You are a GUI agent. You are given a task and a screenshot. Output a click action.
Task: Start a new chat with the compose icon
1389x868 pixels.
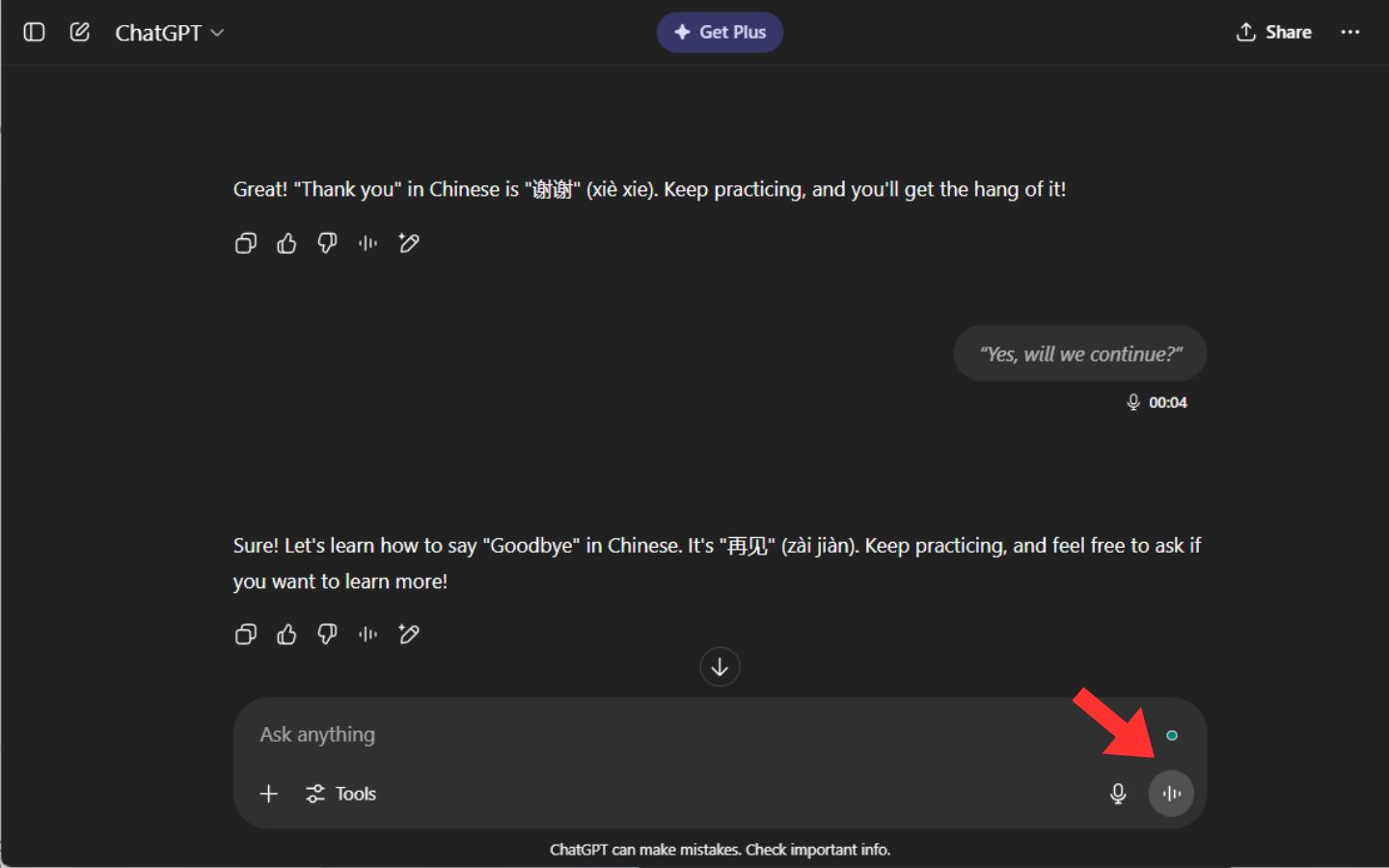[x=79, y=32]
